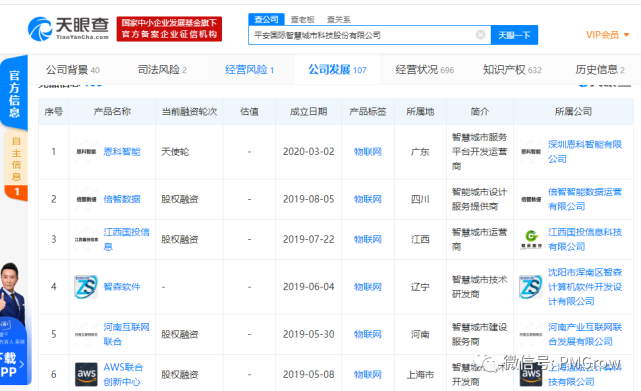Click the 产品名称 column header

pos(112,112)
